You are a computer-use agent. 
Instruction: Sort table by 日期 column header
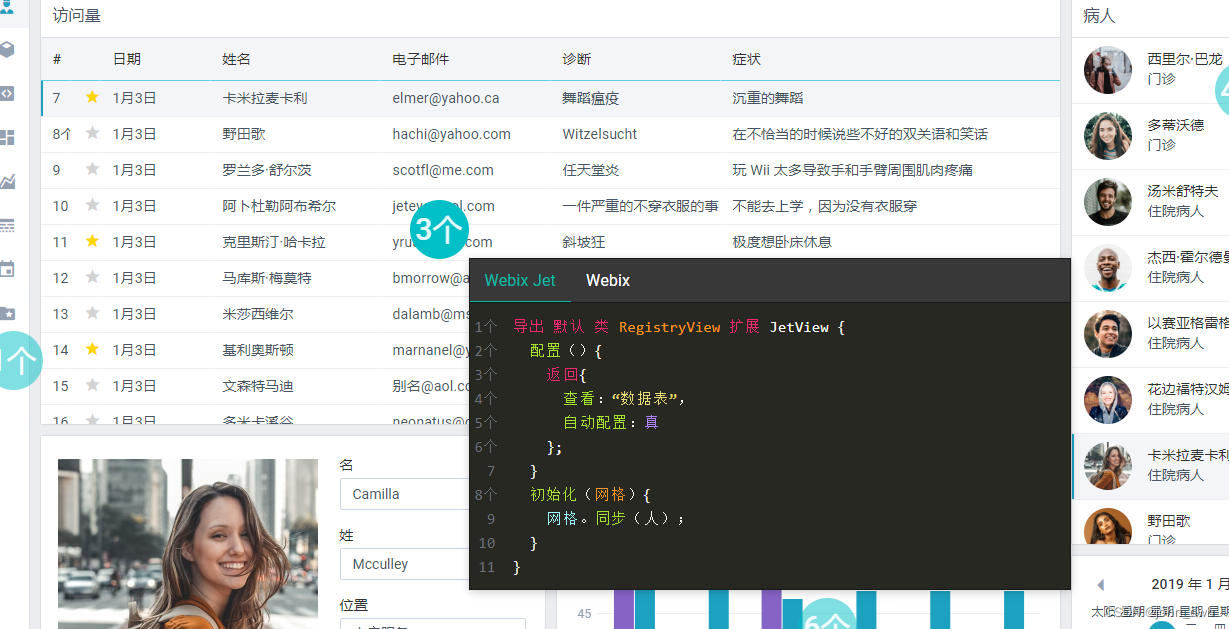click(127, 59)
